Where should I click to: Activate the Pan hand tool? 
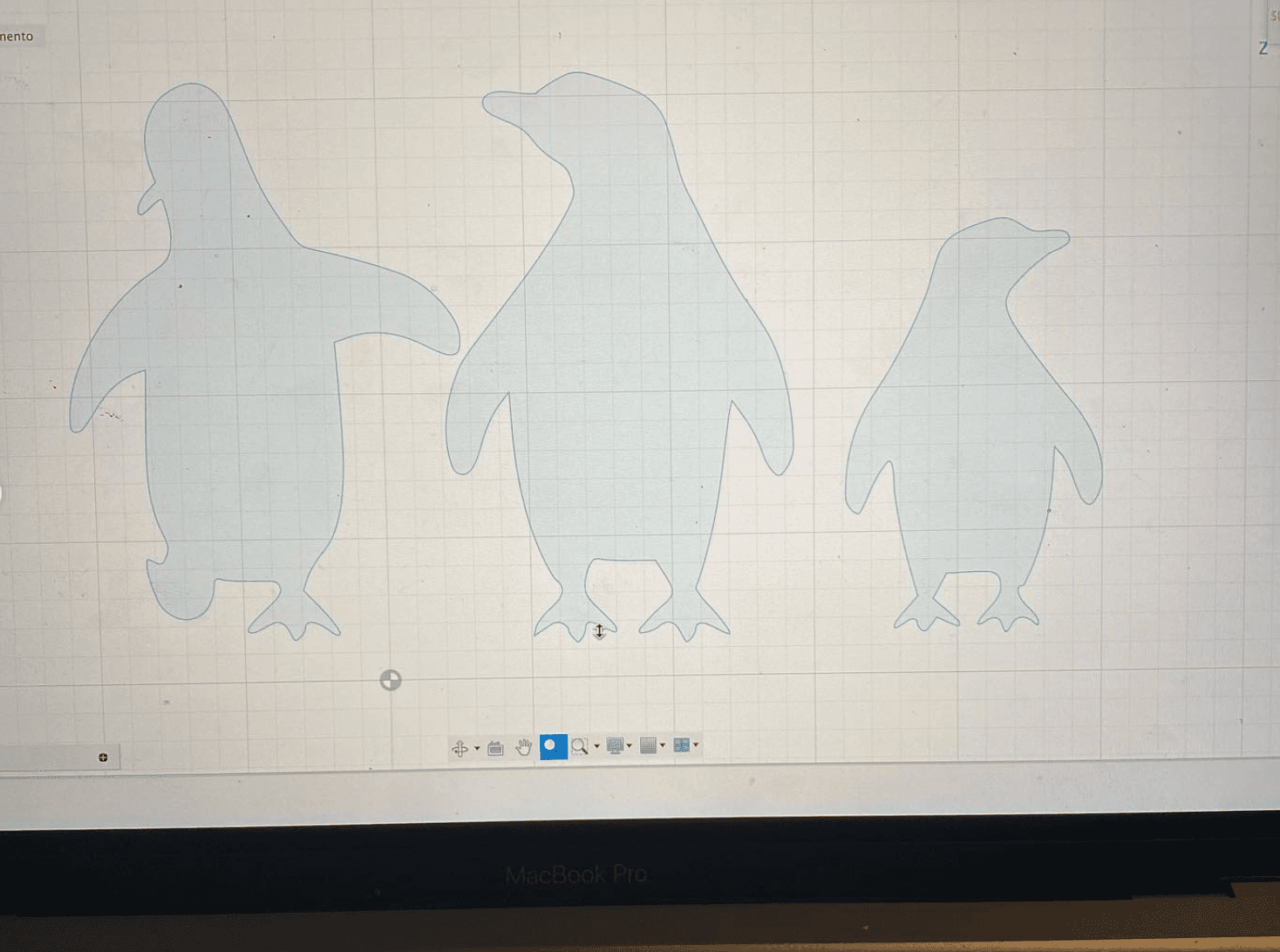point(523,746)
